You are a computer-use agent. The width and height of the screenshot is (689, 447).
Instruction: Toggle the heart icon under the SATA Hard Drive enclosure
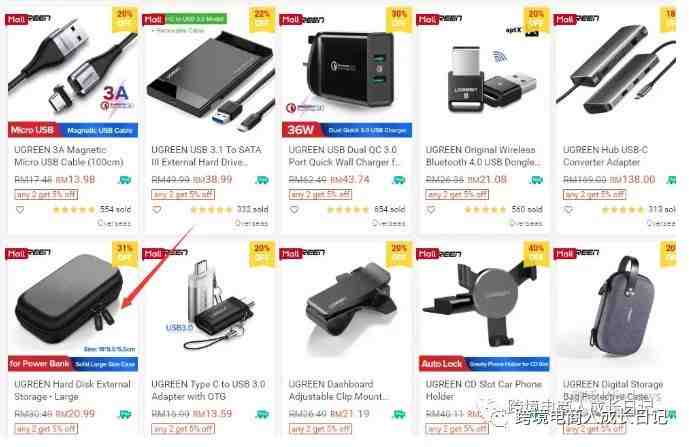(x=157, y=210)
